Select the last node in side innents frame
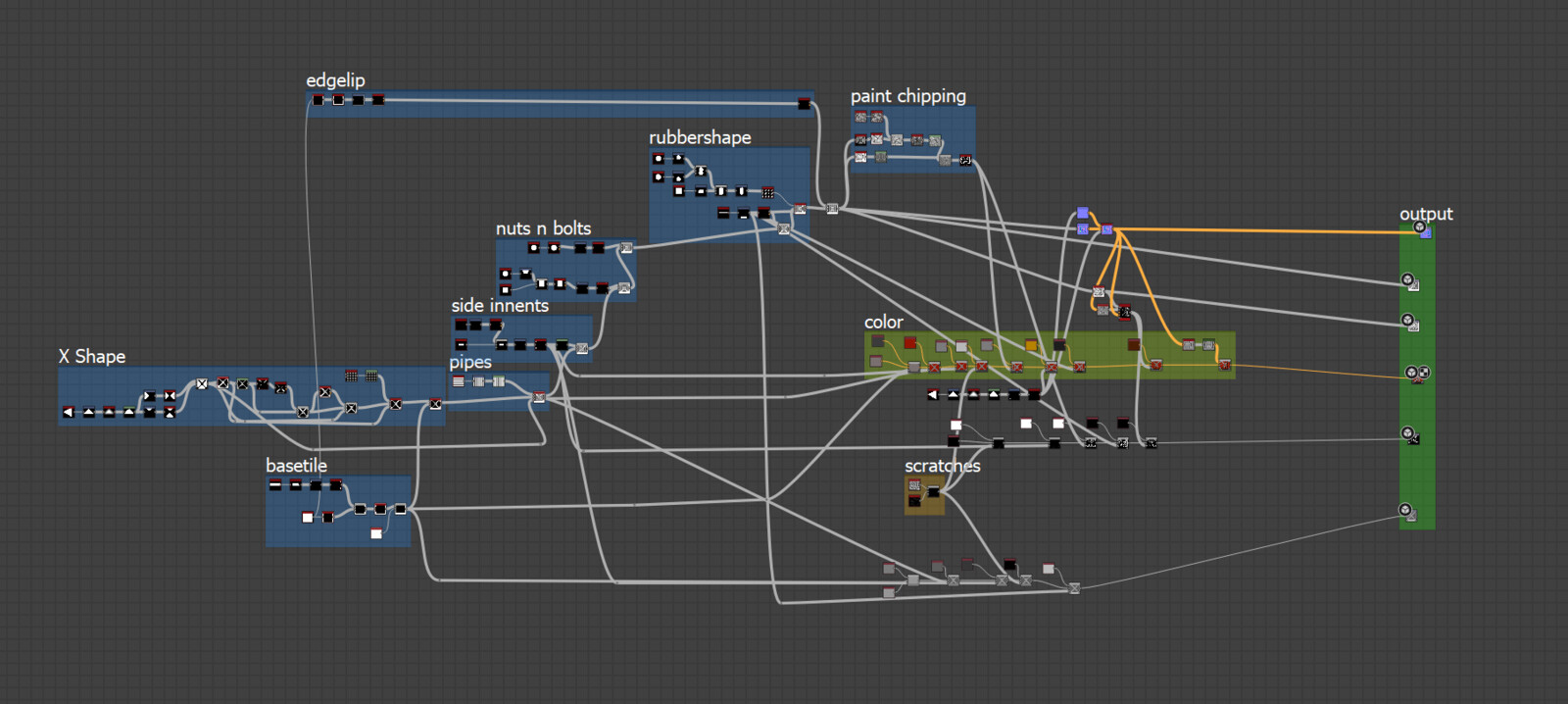This screenshot has width=1568, height=704. 582,348
